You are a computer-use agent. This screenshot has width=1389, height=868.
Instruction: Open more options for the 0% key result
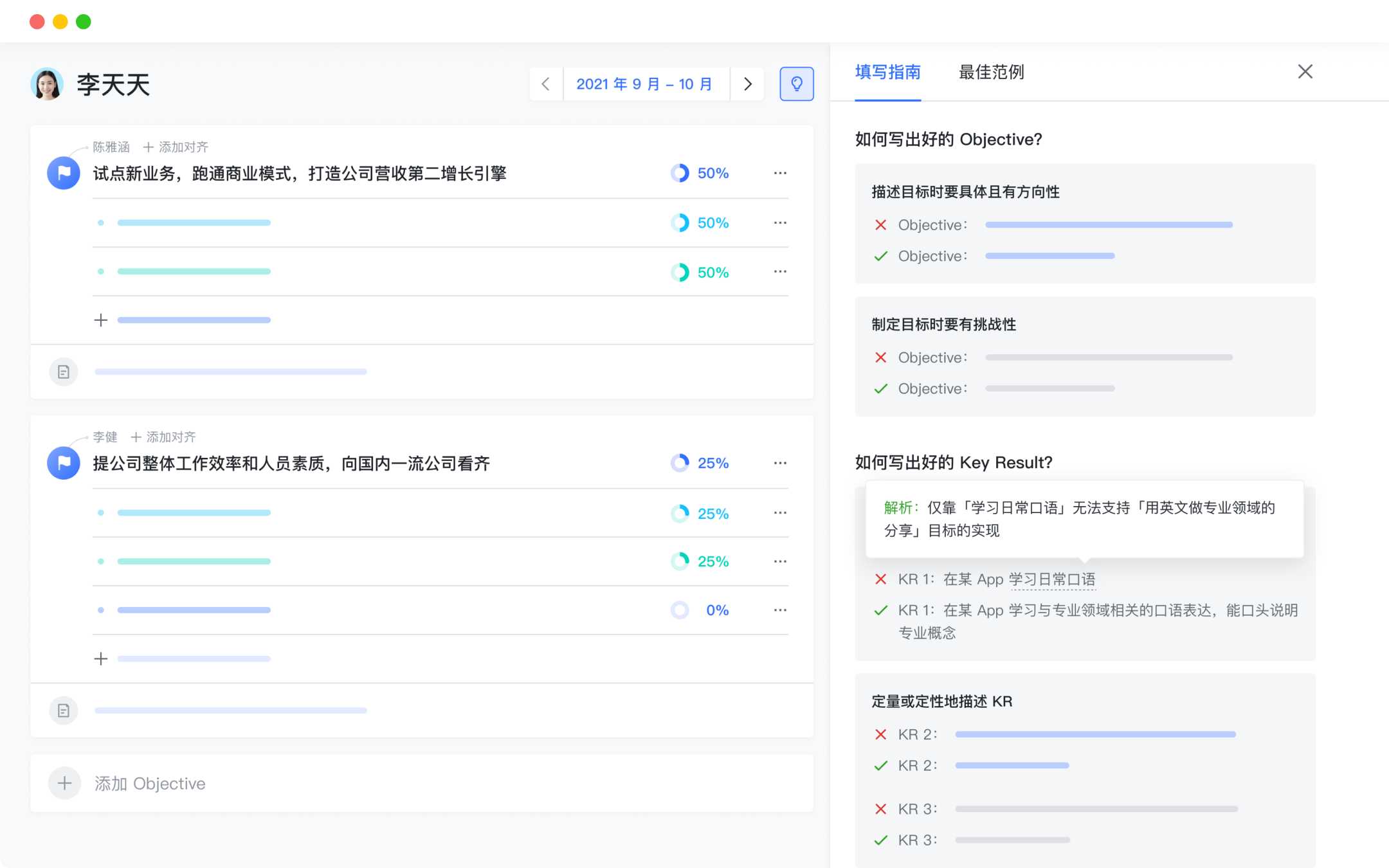click(x=780, y=610)
